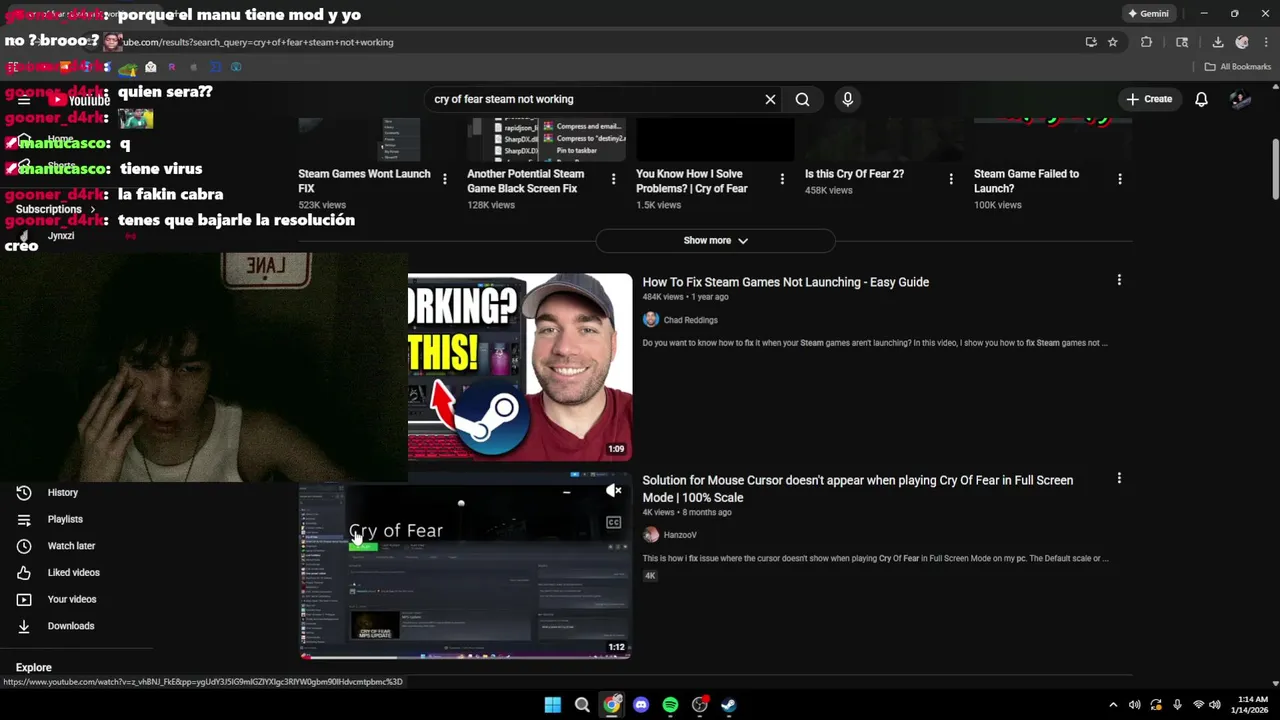This screenshot has height=720, width=1280.
Task: Open Steam from the taskbar
Action: point(729,705)
